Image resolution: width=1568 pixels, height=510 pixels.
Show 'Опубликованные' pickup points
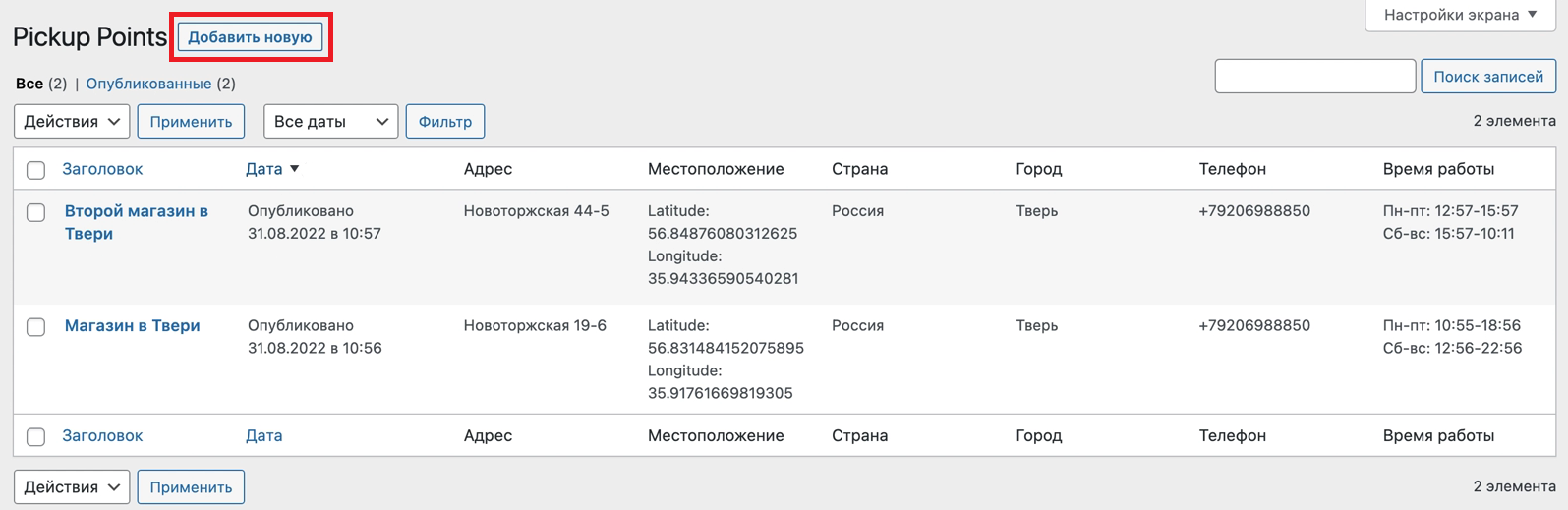click(148, 84)
